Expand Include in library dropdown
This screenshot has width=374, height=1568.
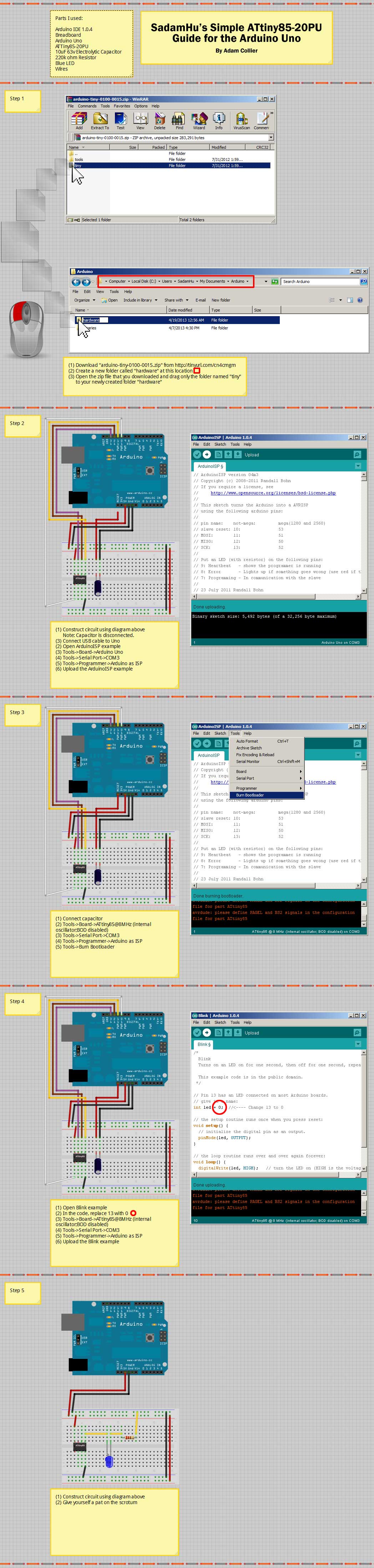(140, 300)
